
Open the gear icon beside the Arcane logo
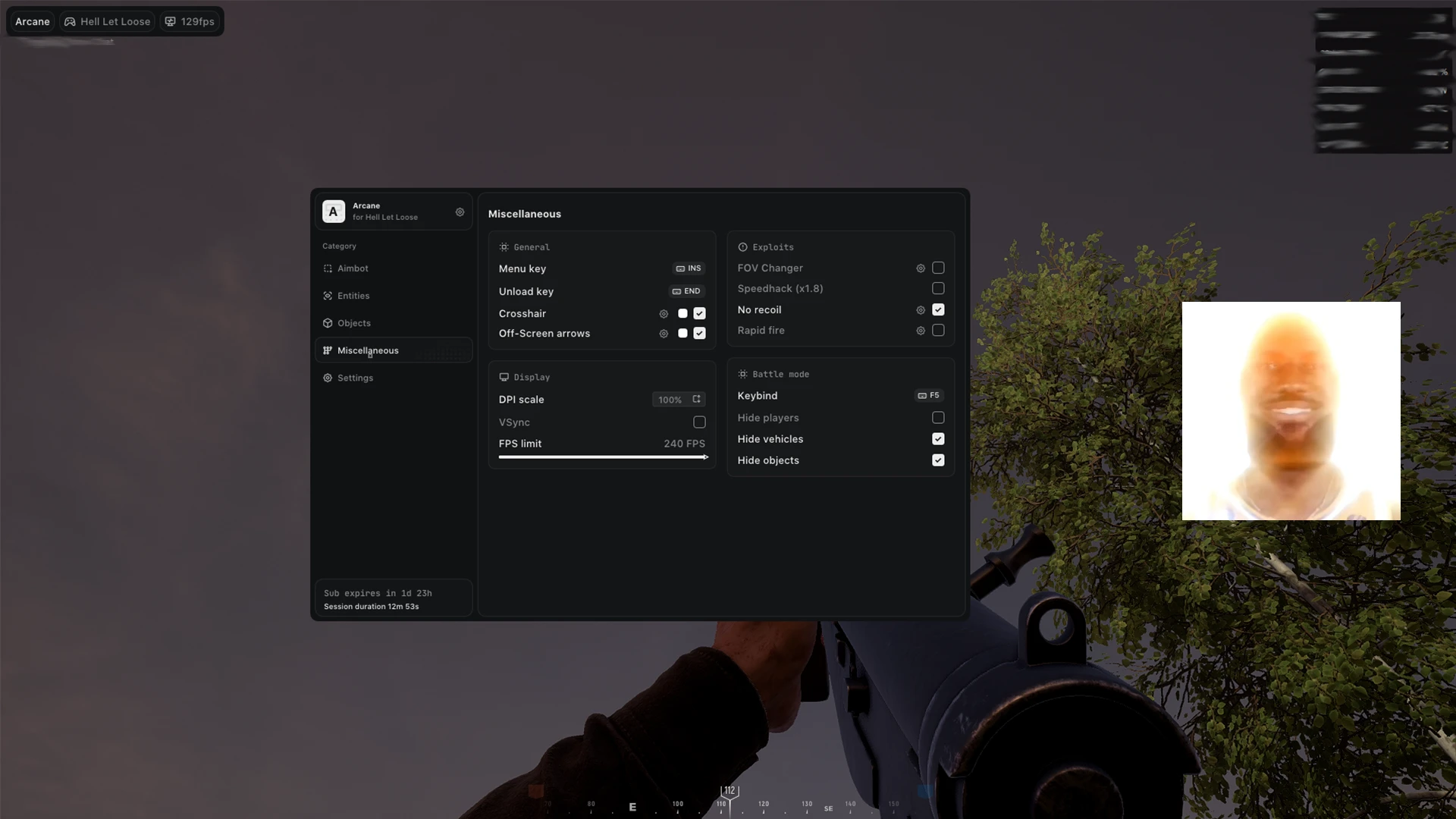pyautogui.click(x=460, y=212)
